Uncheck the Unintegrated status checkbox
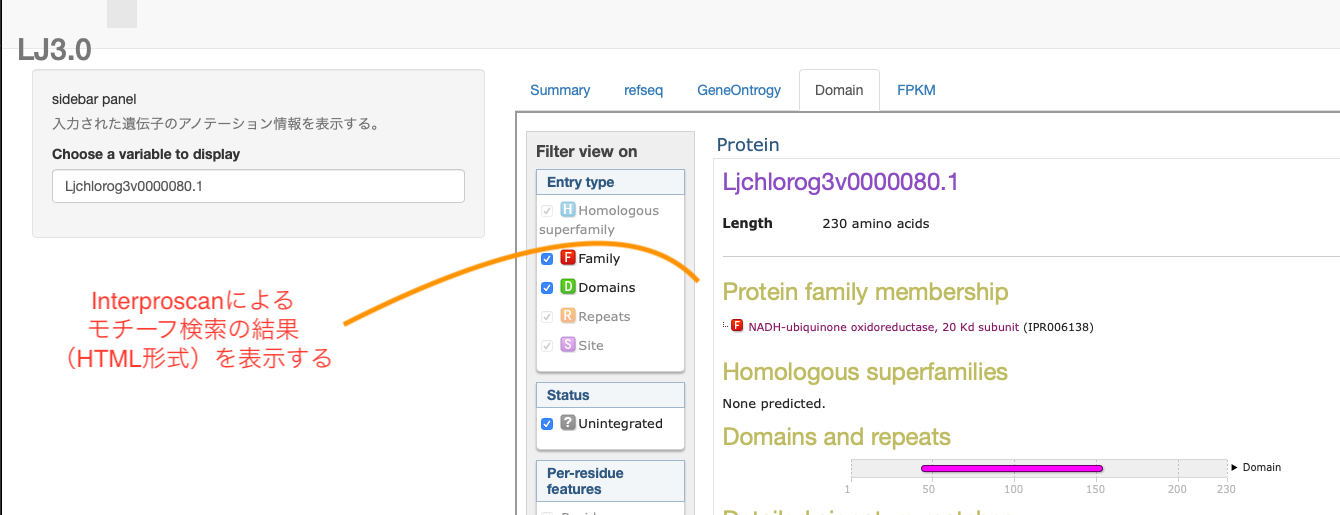The width and height of the screenshot is (1340, 515). [x=547, y=424]
